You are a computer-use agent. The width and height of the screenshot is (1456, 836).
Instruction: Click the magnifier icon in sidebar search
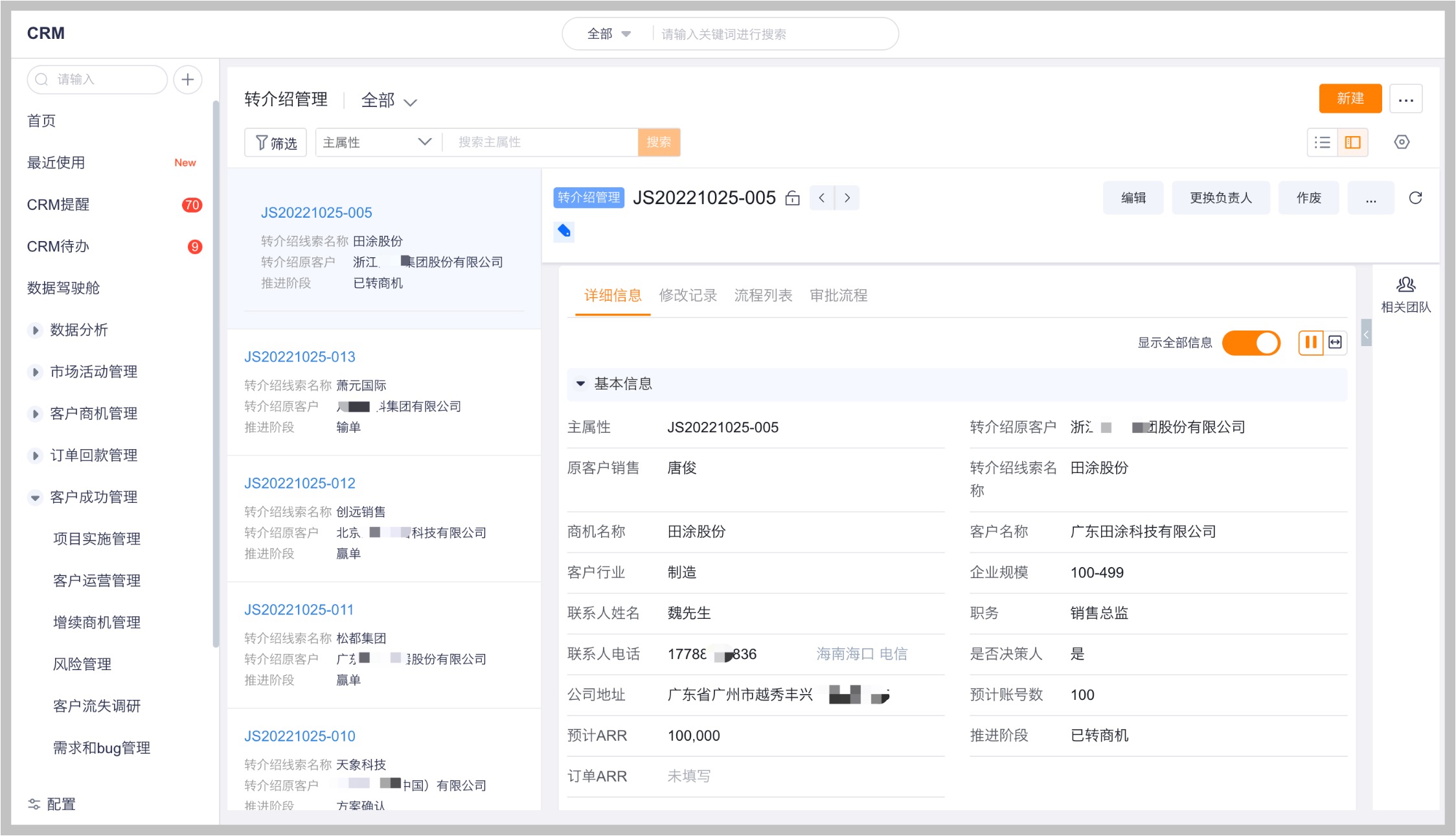pyautogui.click(x=42, y=80)
